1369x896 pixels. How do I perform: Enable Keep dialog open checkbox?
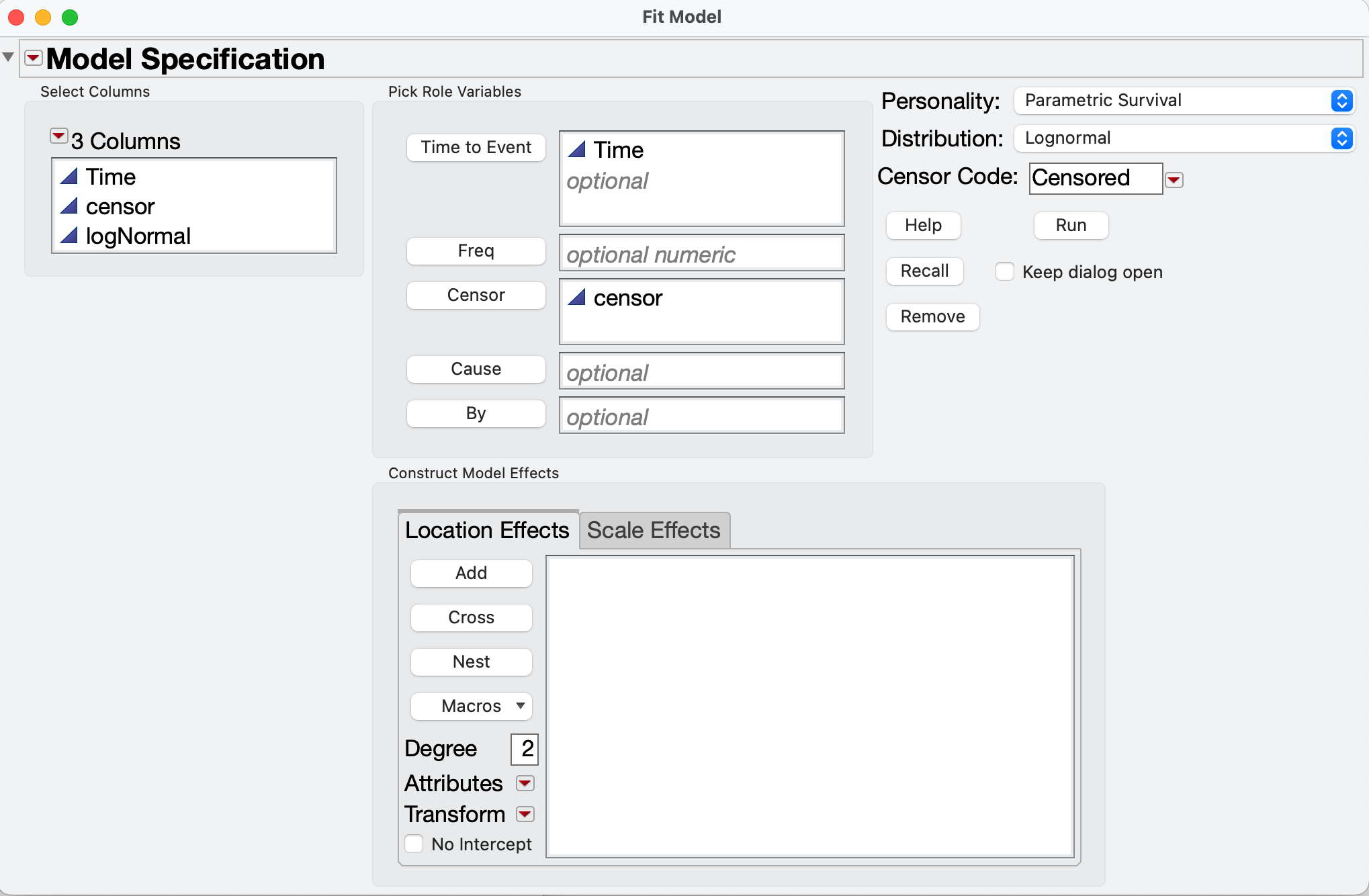pyautogui.click(x=1005, y=272)
